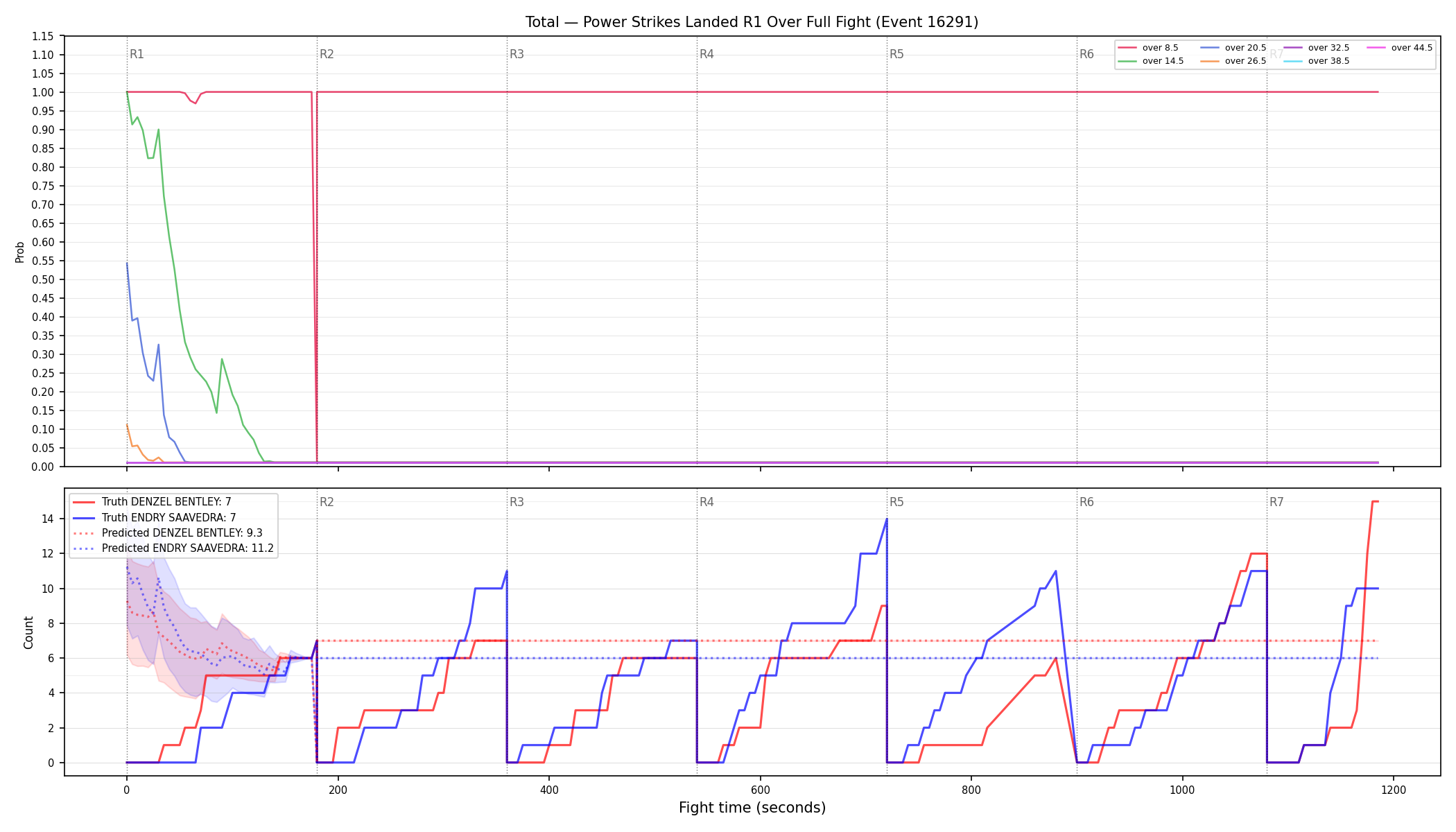This screenshot has width=1456, height=832.
Task: Click the chart title mentioning Event 16291
Action: pyautogui.click(x=752, y=22)
